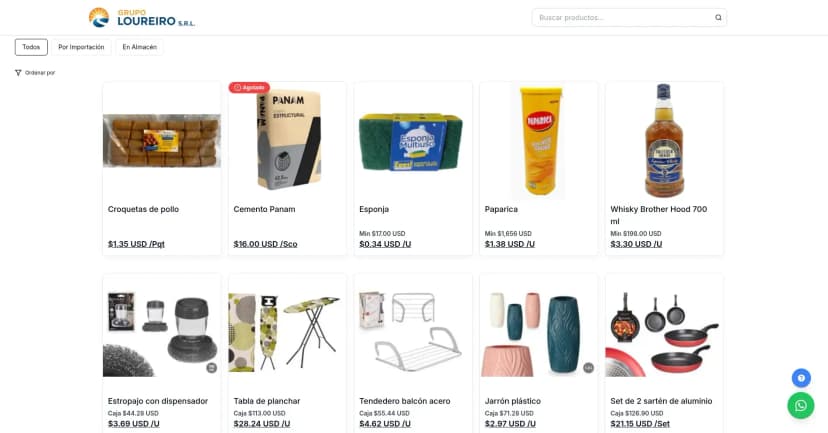The height and width of the screenshot is (433, 828).
Task: Click the Esponja price $0.34 USD /U
Action: point(385,244)
